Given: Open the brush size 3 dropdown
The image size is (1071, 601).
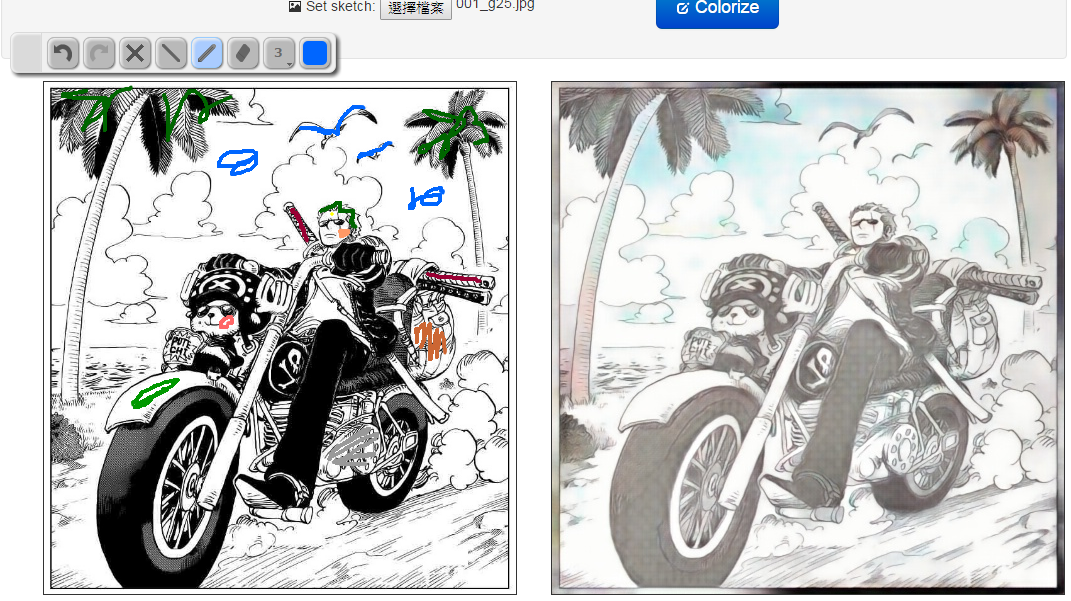Looking at the screenshot, I should [279, 53].
